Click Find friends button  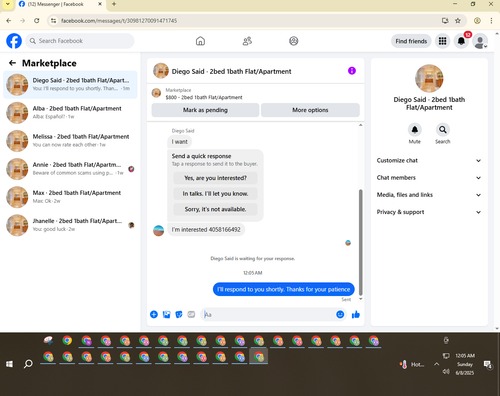tap(411, 41)
